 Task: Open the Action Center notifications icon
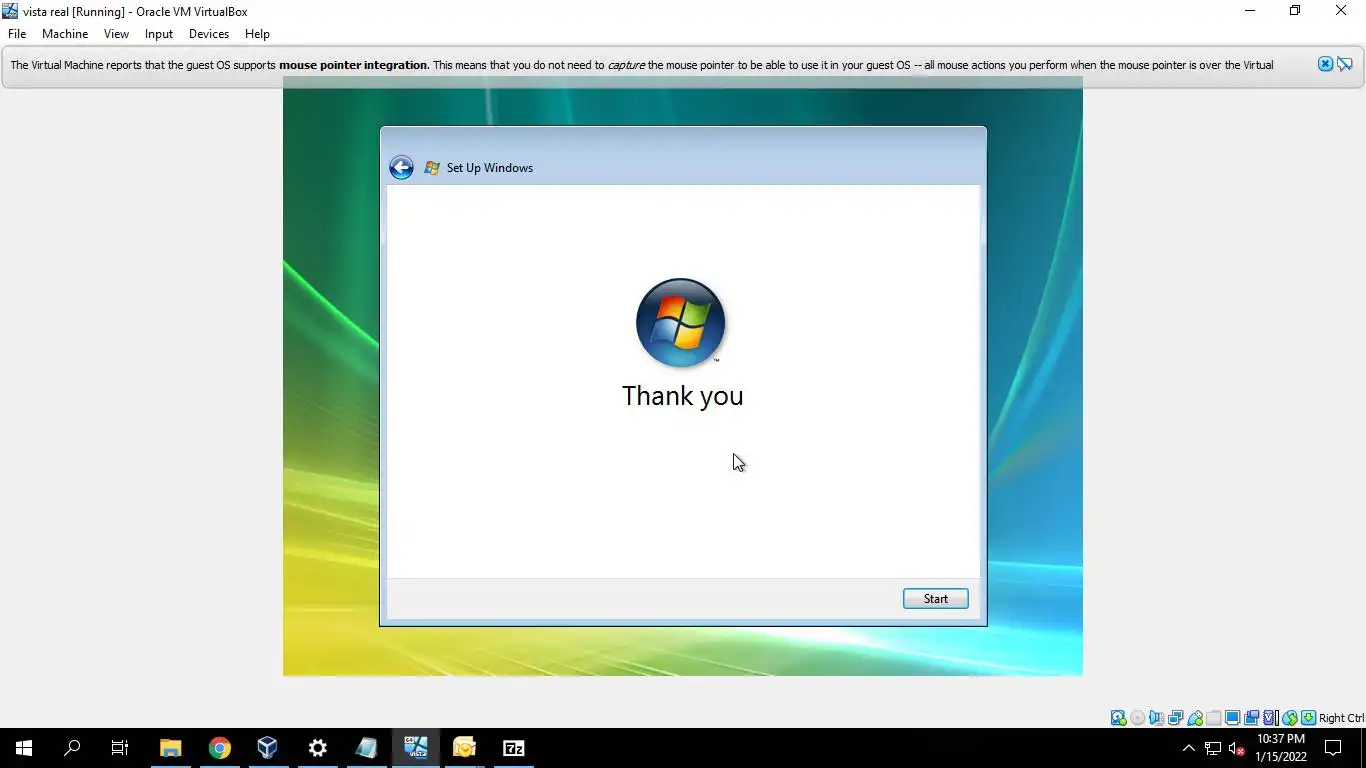click(x=1333, y=748)
